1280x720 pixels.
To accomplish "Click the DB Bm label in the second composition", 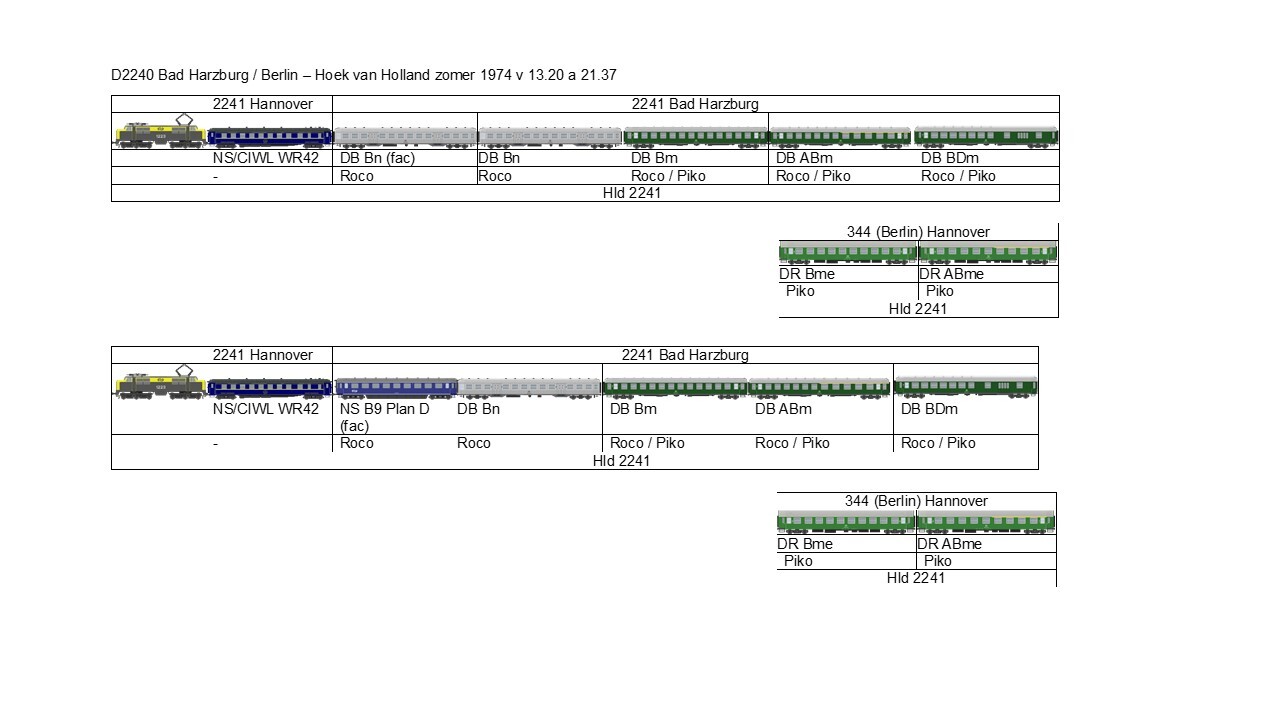I will point(634,409).
